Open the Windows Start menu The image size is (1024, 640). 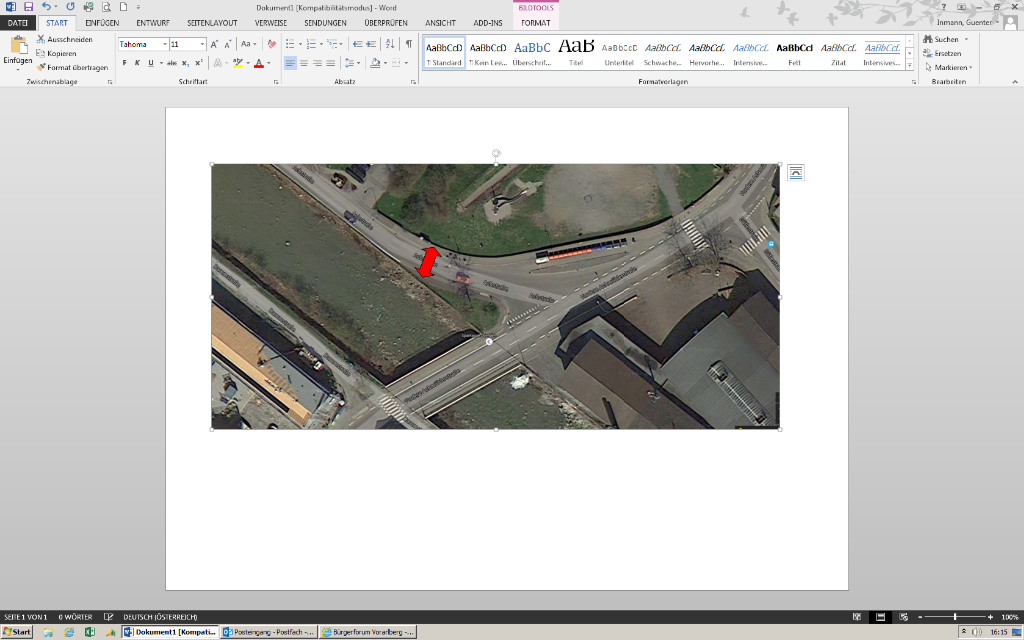click(x=17, y=632)
